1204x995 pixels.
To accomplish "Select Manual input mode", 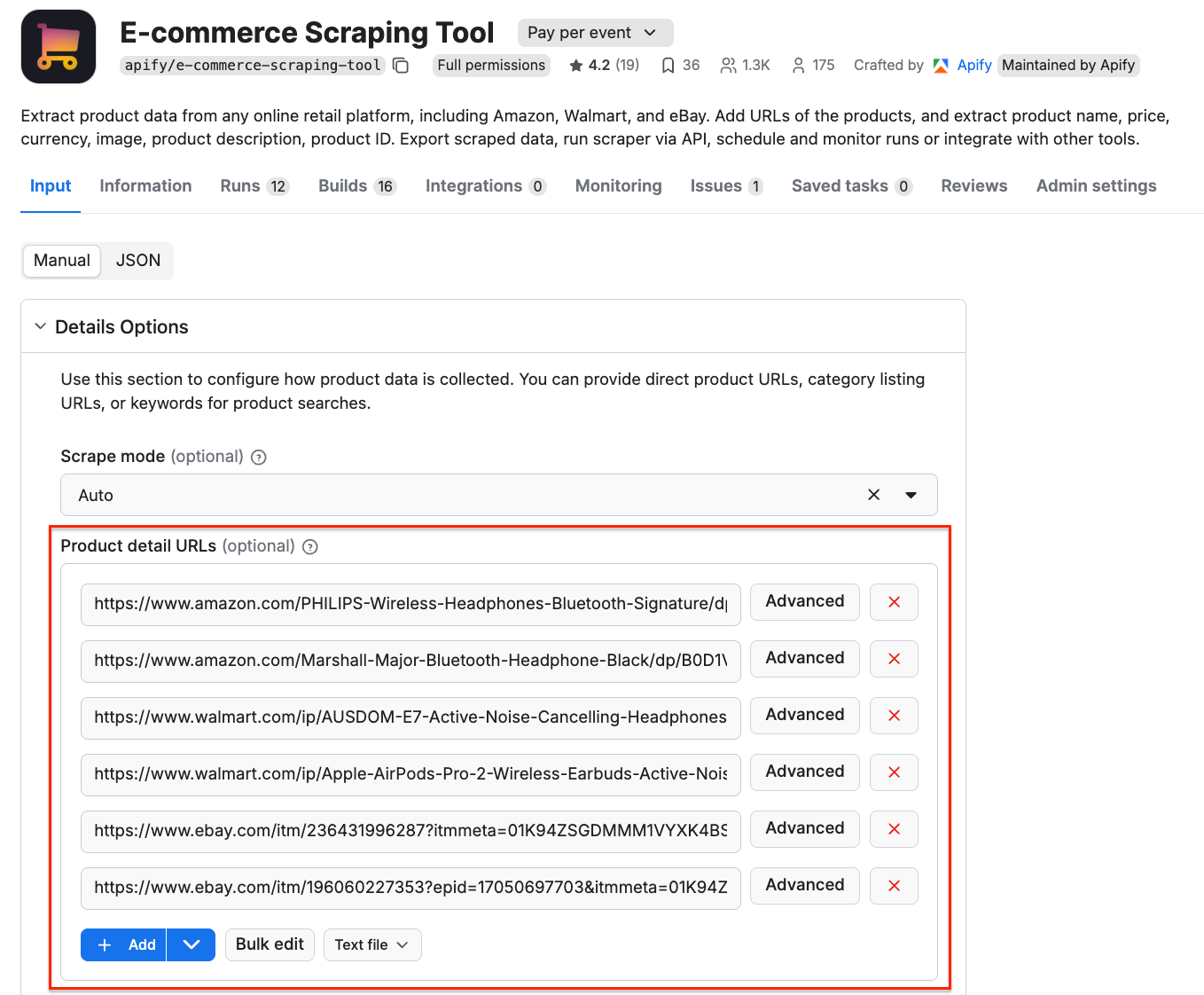I will pyautogui.click(x=61, y=261).
